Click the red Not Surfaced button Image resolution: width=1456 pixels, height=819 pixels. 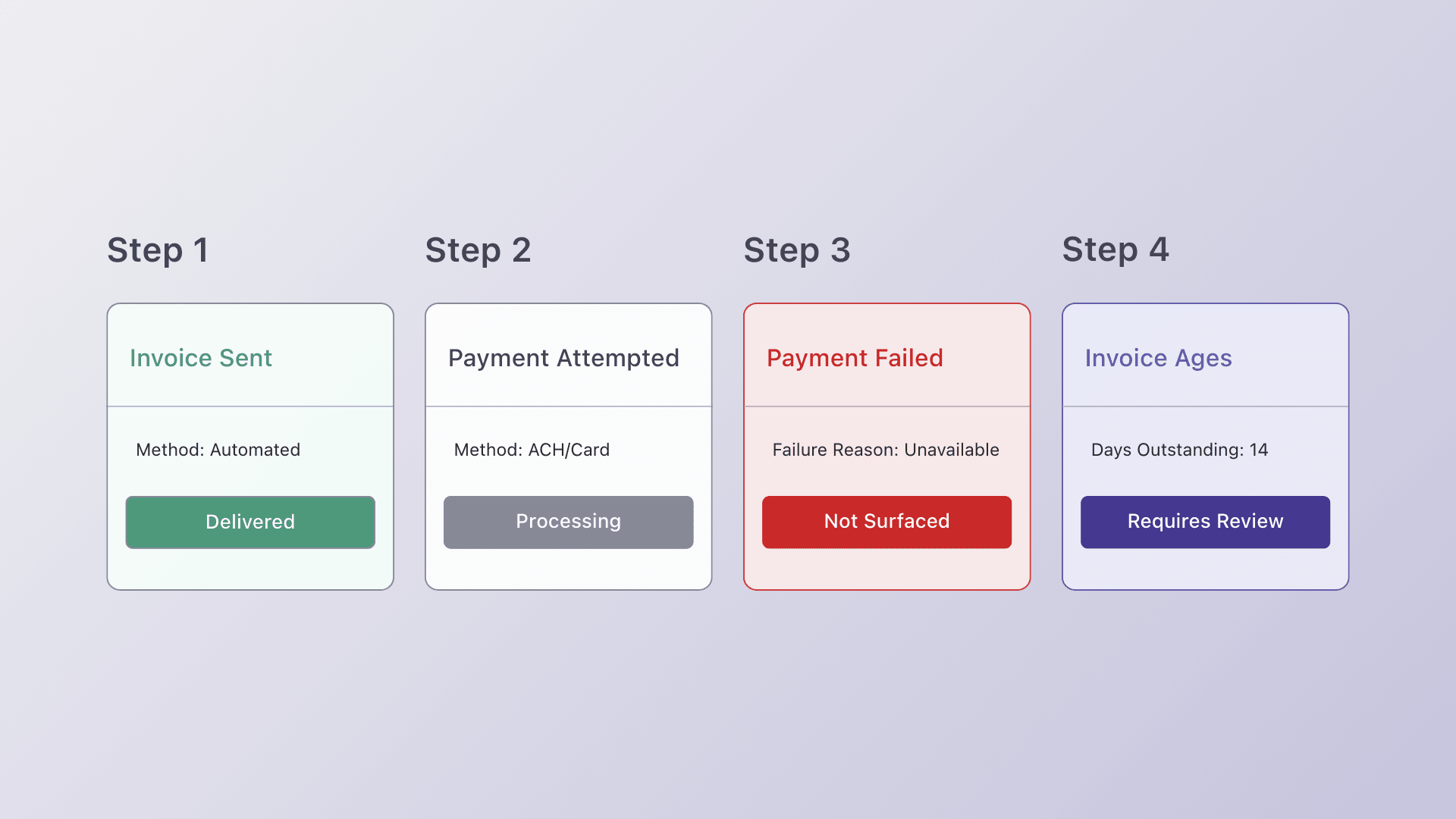click(886, 522)
